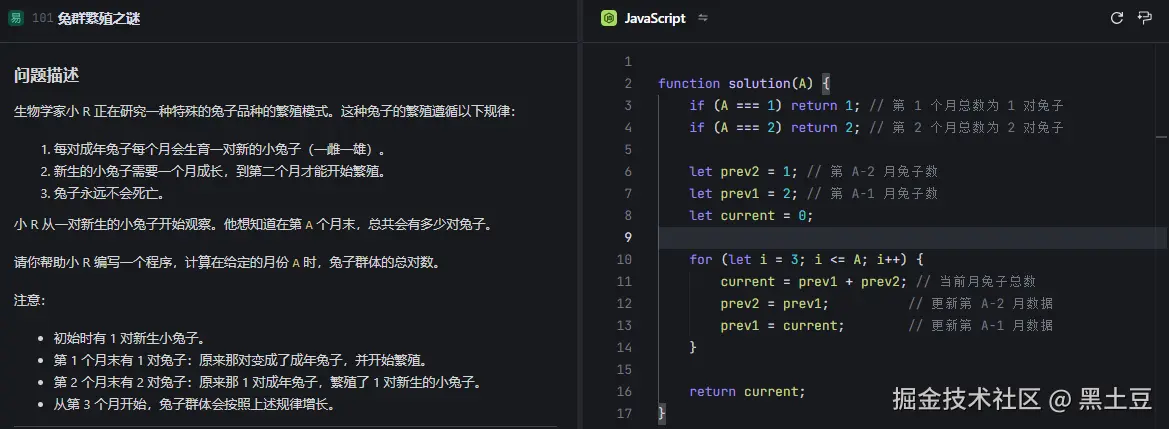This screenshot has width=1169, height=429.
Task: Place cursor in function solution(A) line
Action: point(744,84)
